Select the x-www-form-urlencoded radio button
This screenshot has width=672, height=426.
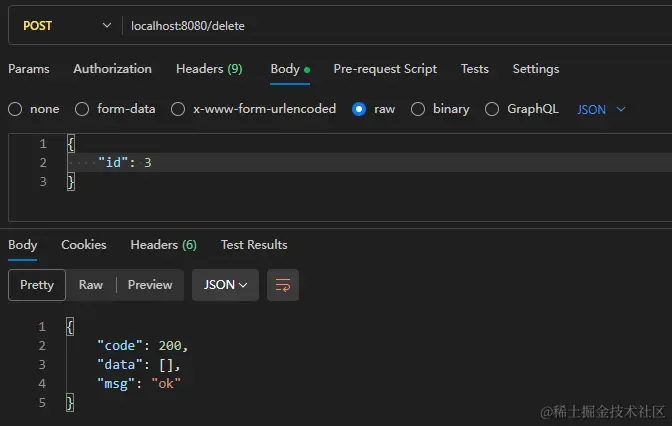[178, 109]
